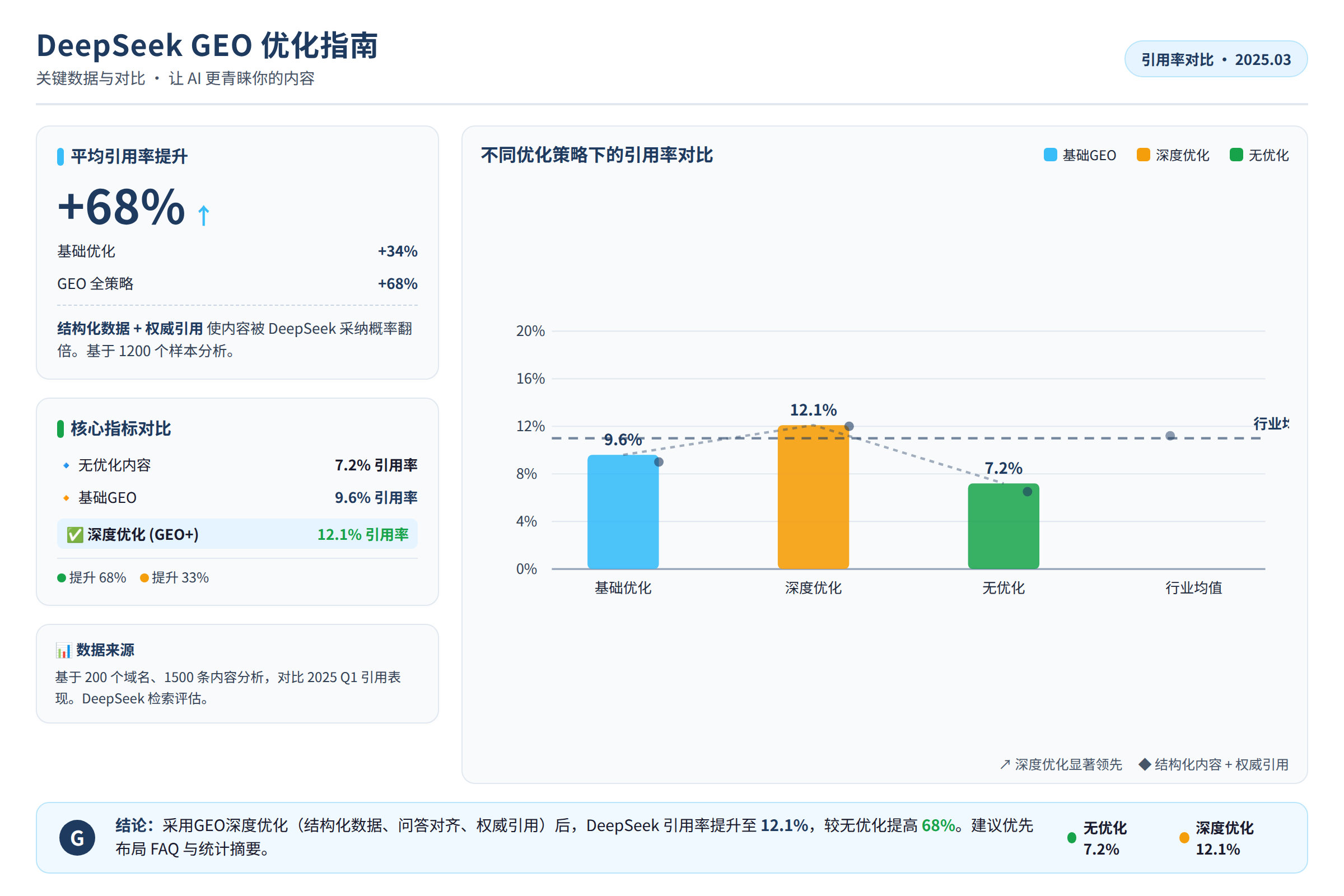Click the 核心指标对比 card heading
The height and width of the screenshot is (896, 1344).
pyautogui.click(x=120, y=428)
